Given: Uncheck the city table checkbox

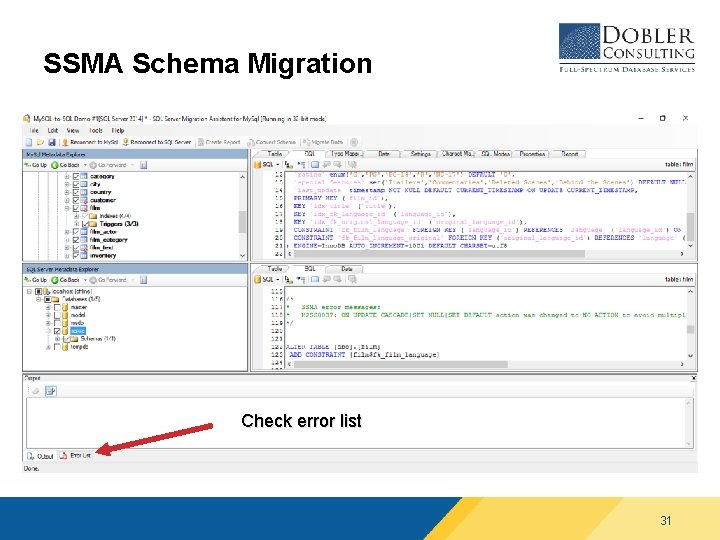Looking at the screenshot, I should point(76,184).
